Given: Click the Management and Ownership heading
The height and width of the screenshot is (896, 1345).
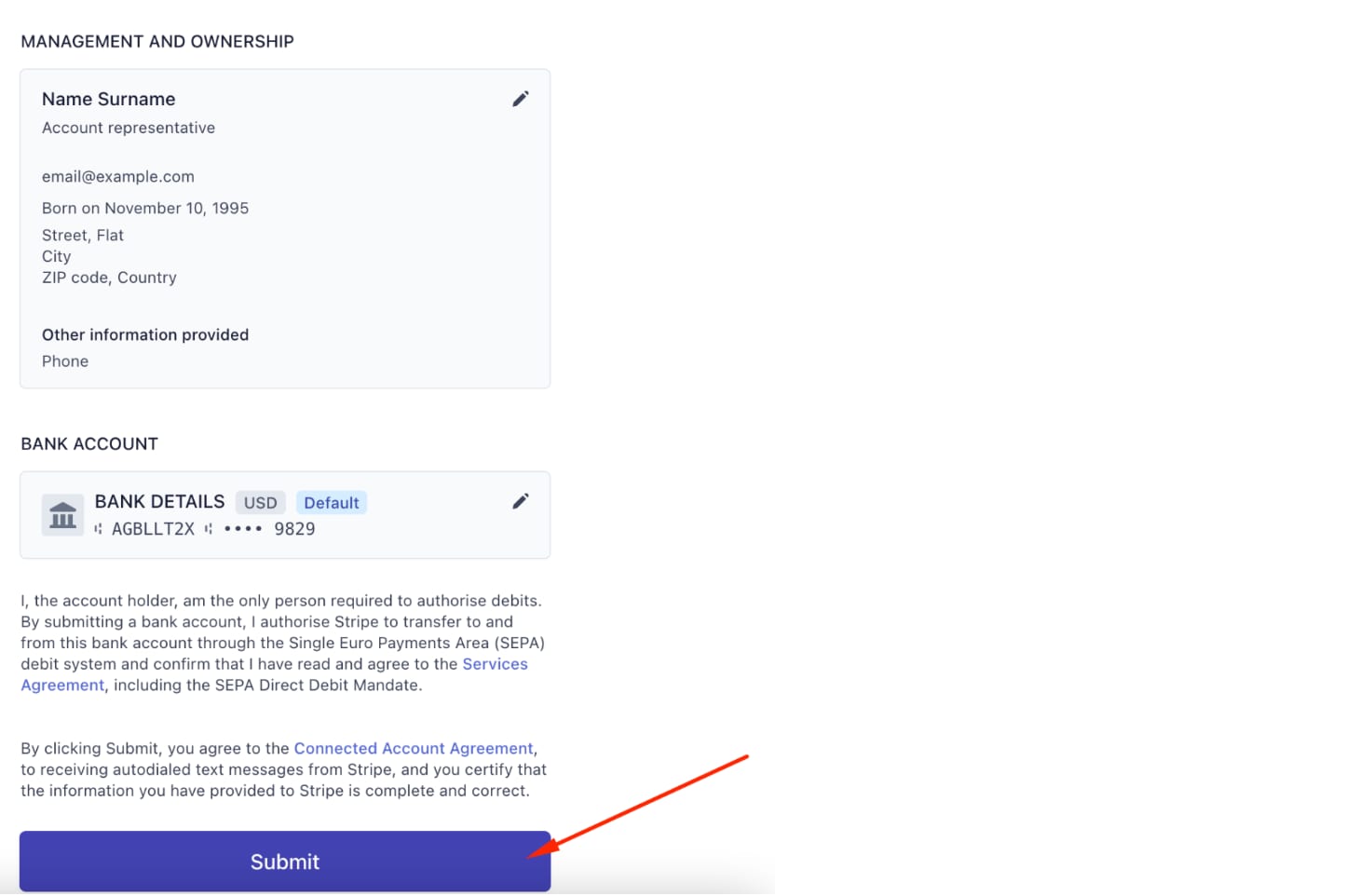Looking at the screenshot, I should 157,42.
